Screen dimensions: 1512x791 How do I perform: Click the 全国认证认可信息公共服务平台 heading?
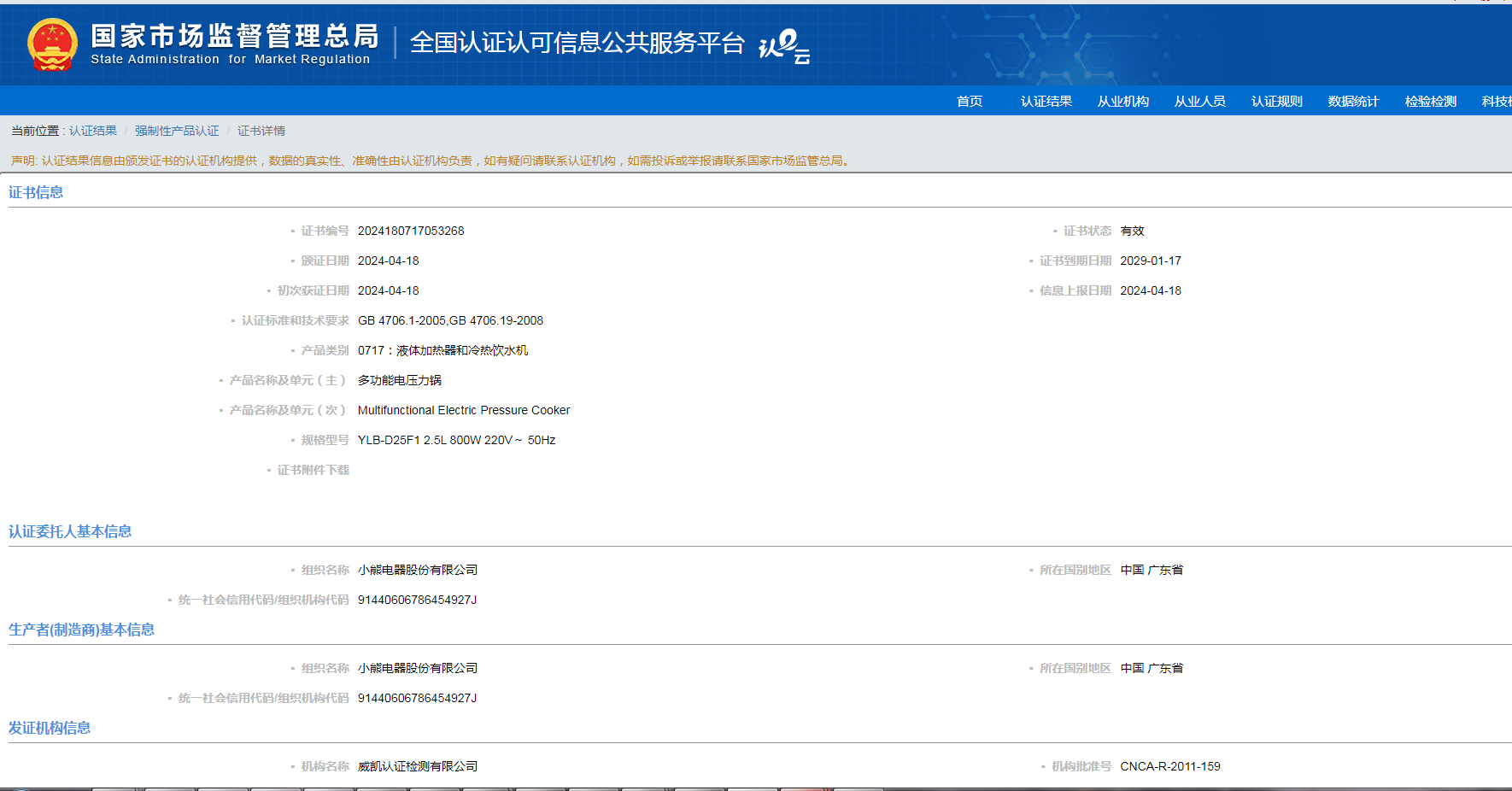point(577,43)
